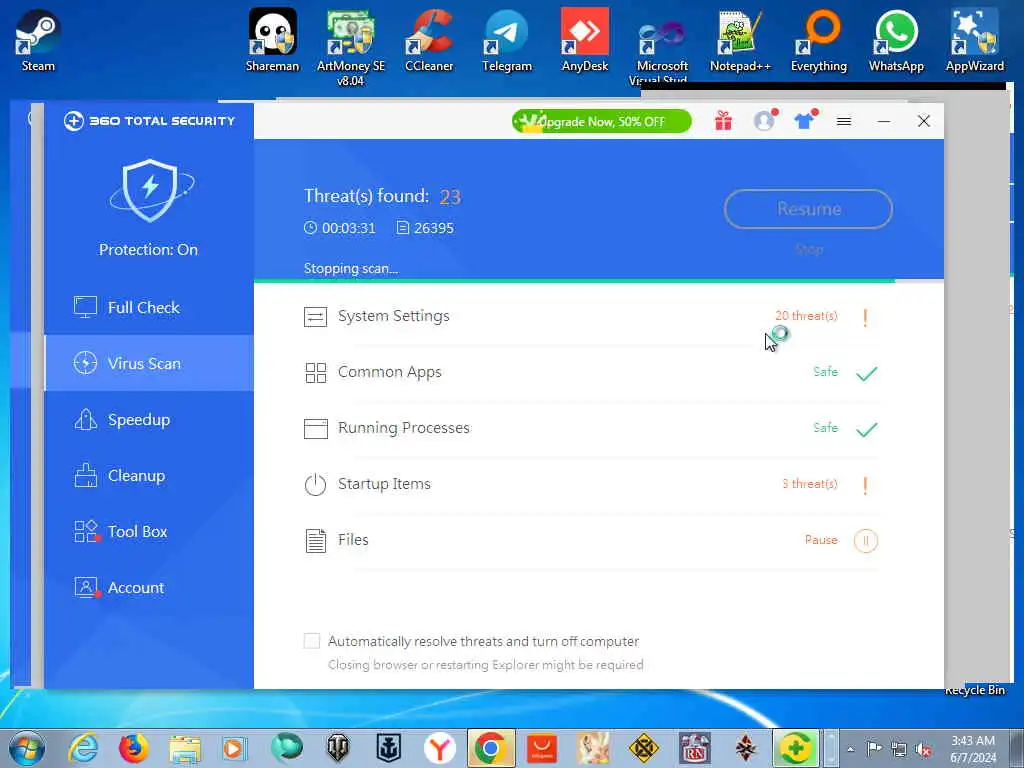Select the Common Apps grid icon

point(315,372)
